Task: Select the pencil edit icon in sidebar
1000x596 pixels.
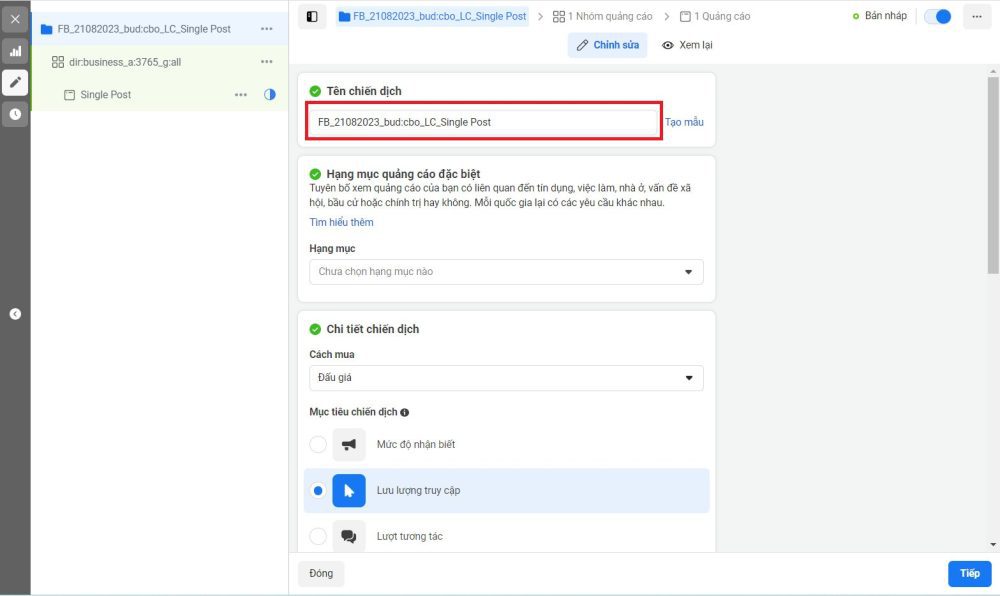Action: 15,82
